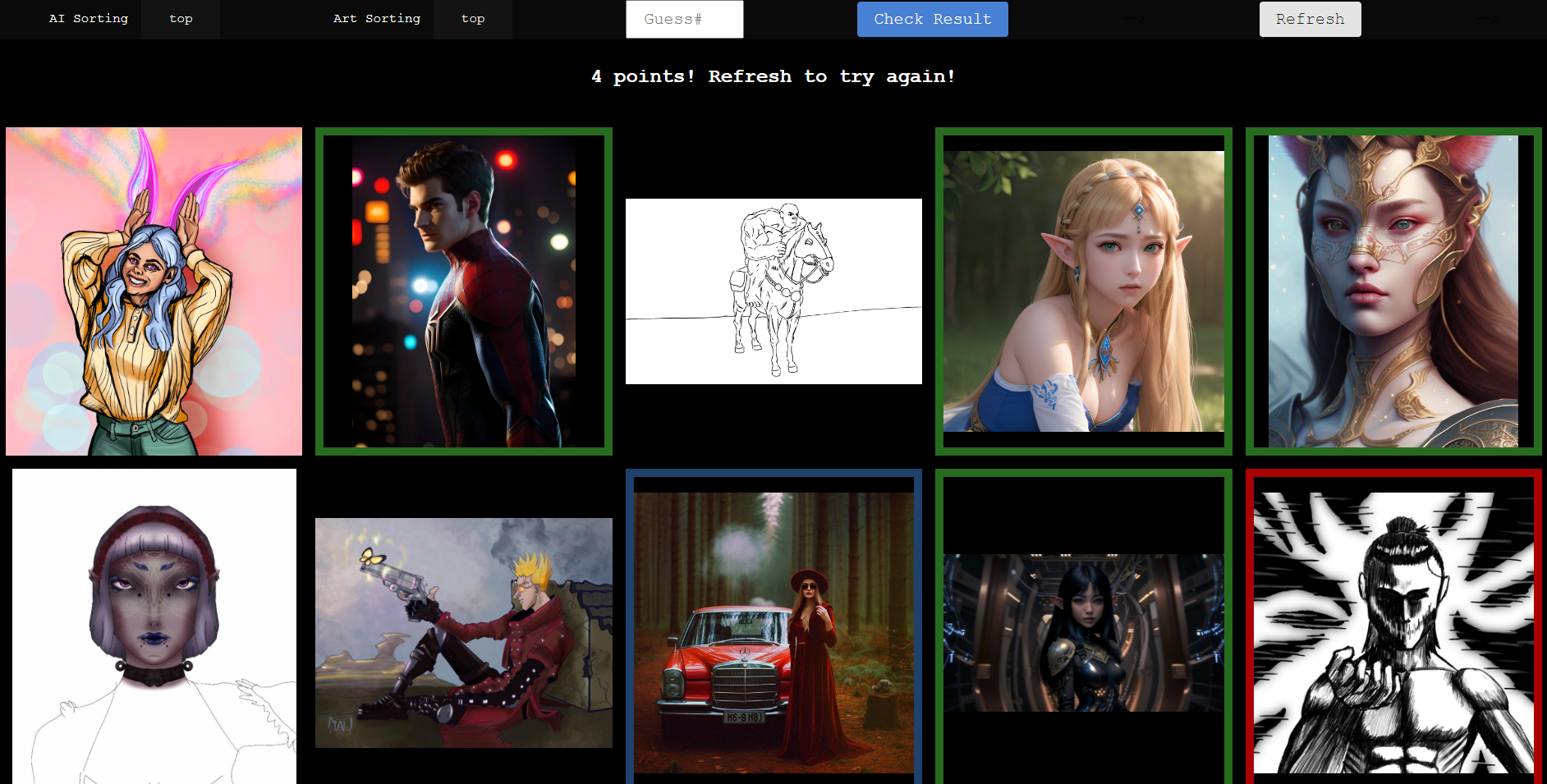Select the red-coat gunman with butterfly painting
Screen dimensions: 1547x784
tap(464, 633)
